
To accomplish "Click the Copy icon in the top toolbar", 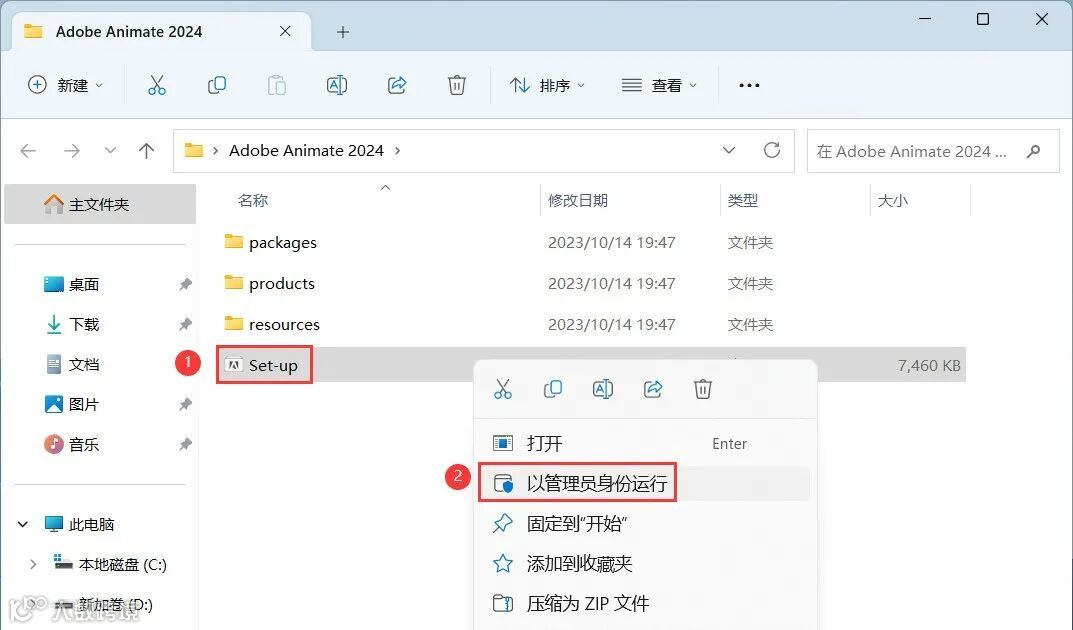I will pyautogui.click(x=216, y=86).
